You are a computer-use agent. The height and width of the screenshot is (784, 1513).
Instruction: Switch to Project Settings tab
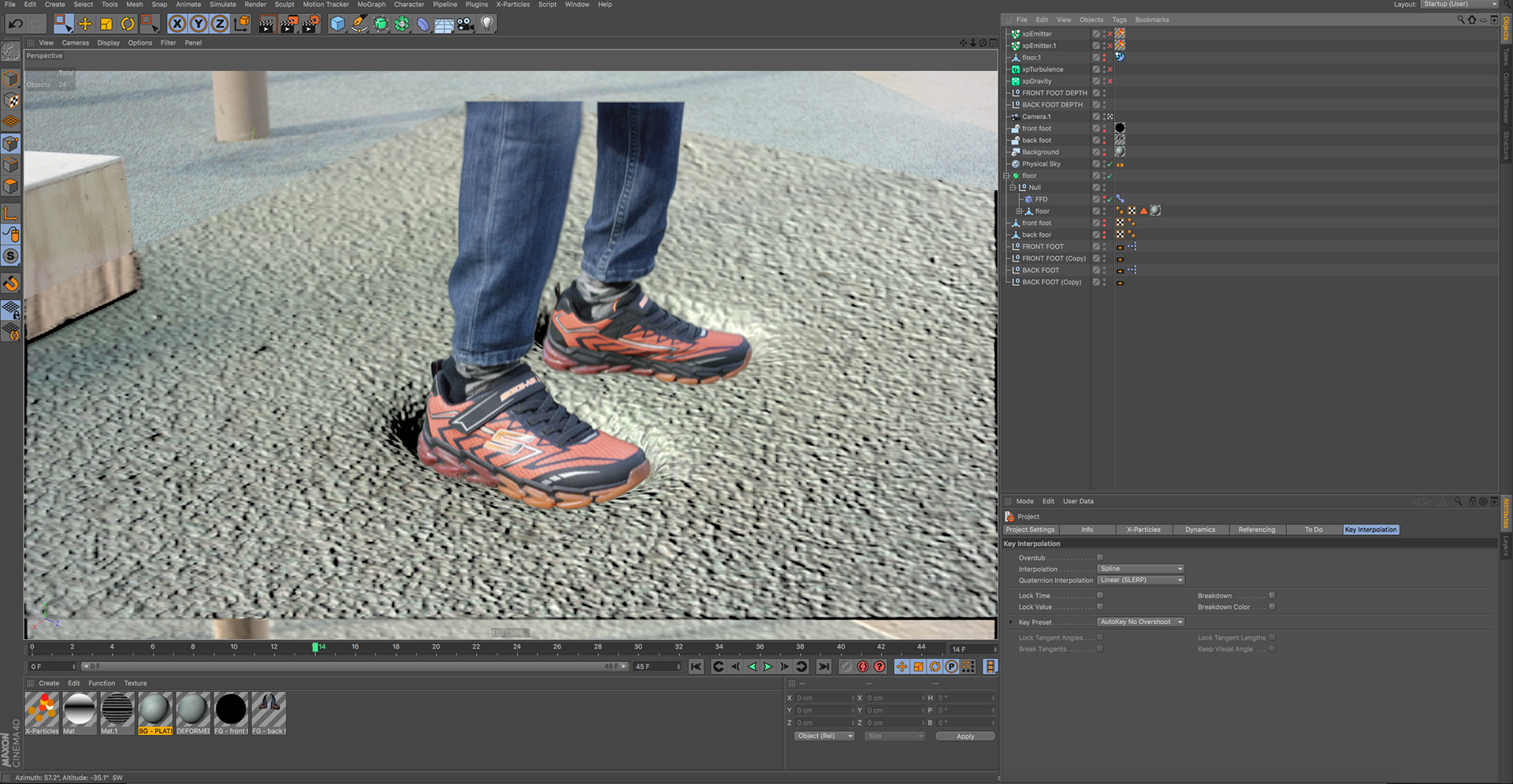pyautogui.click(x=1030, y=529)
